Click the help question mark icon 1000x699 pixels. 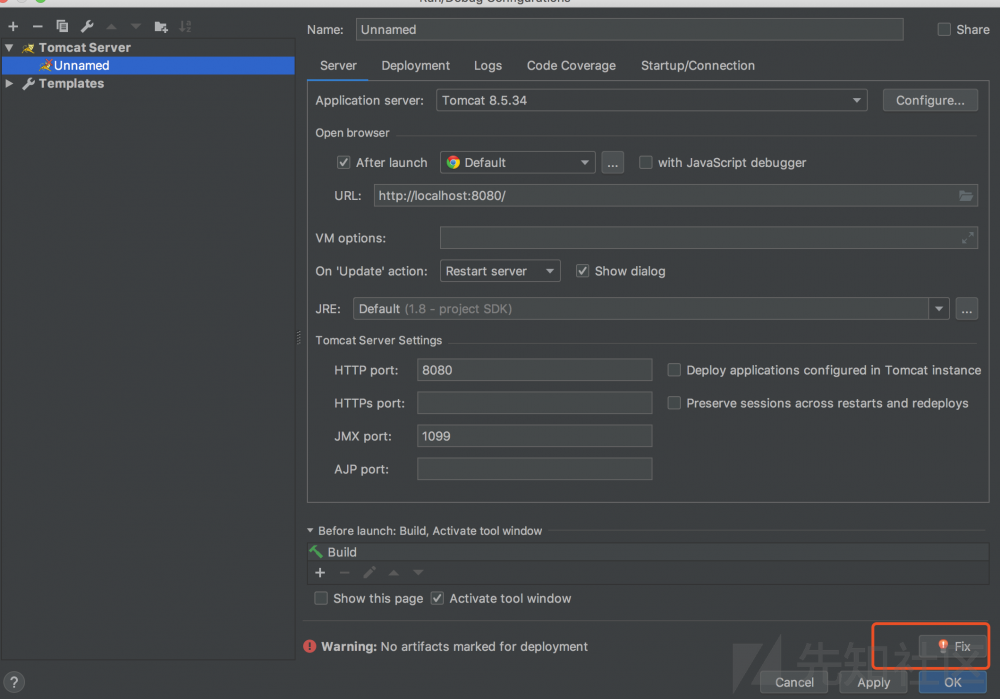[x=14, y=682]
